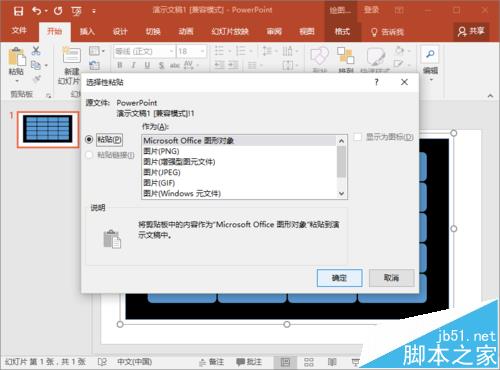The width and height of the screenshot is (500, 370).
Task: Click the 共享 share button
Action: (471, 31)
